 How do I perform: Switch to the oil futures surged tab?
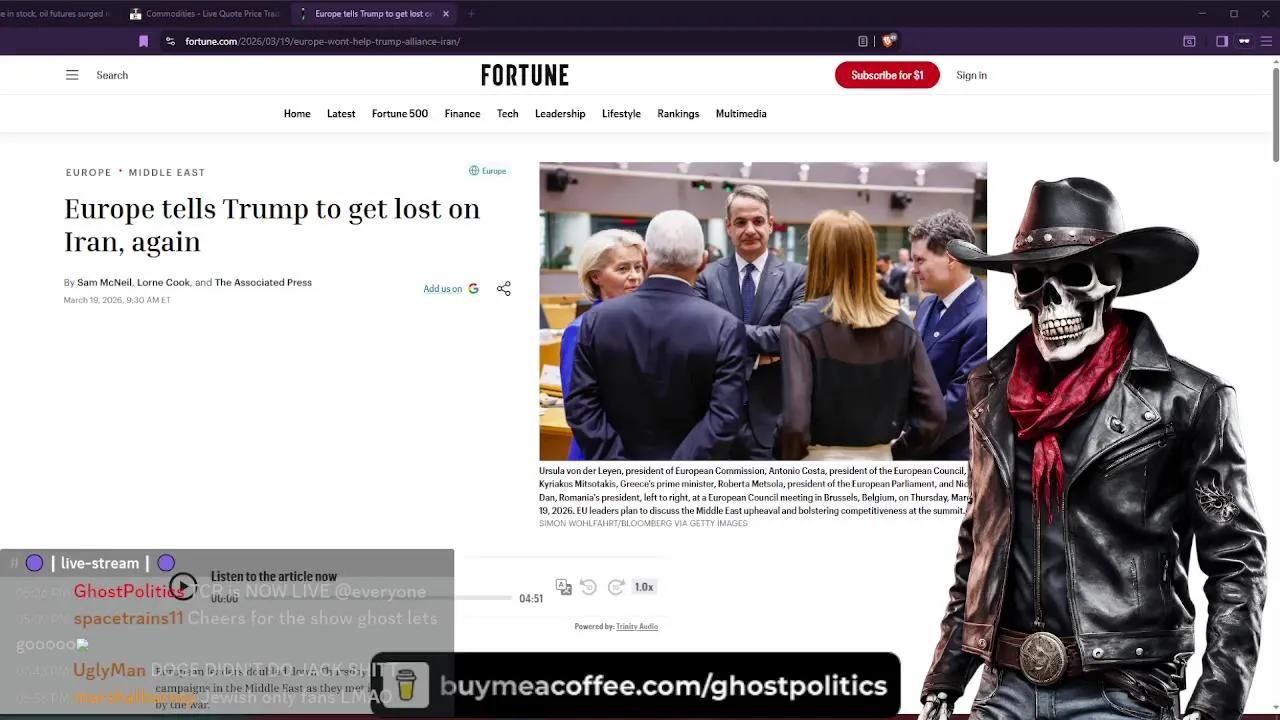55,14
